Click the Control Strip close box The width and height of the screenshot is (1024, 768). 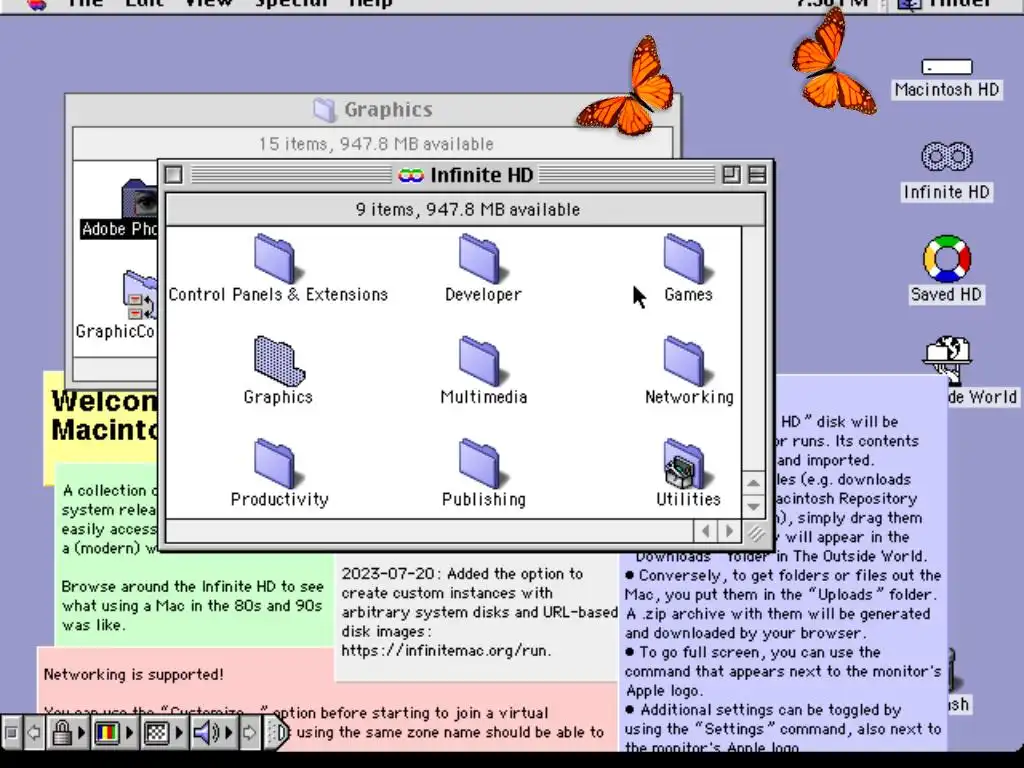pyautogui.click(x=11, y=733)
